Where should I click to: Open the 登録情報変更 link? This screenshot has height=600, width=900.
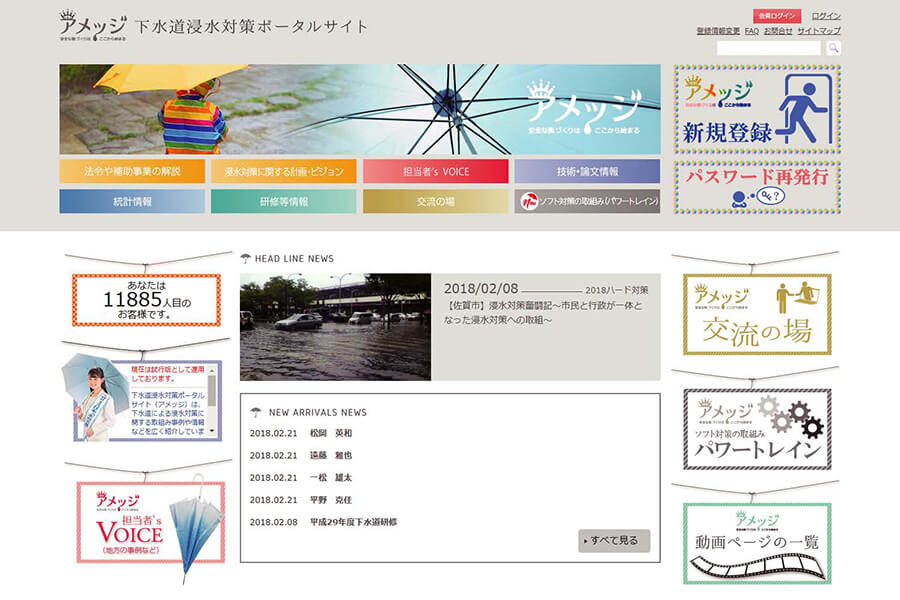click(718, 31)
